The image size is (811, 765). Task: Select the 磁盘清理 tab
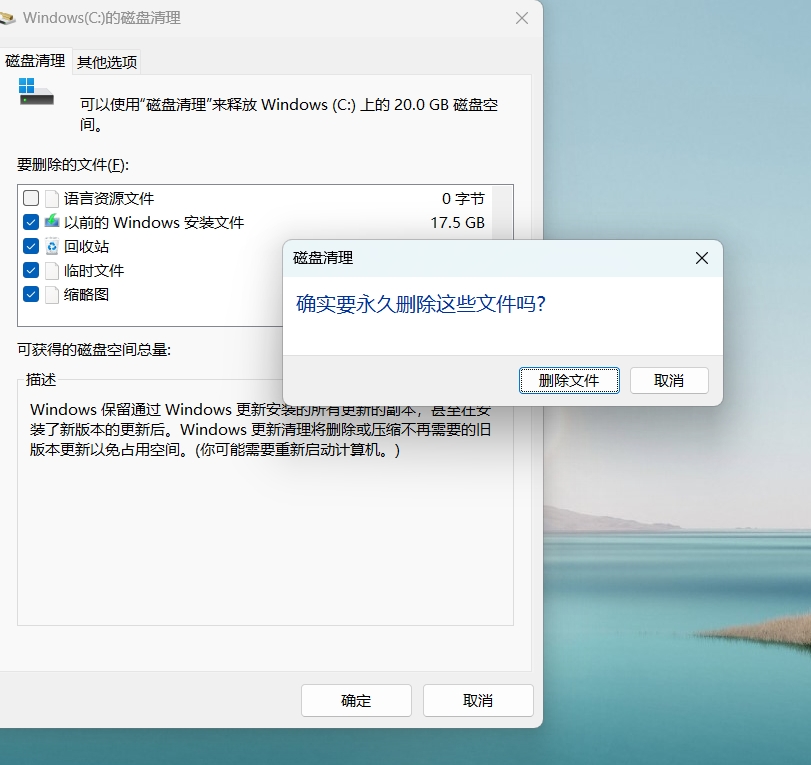[x=35, y=61]
